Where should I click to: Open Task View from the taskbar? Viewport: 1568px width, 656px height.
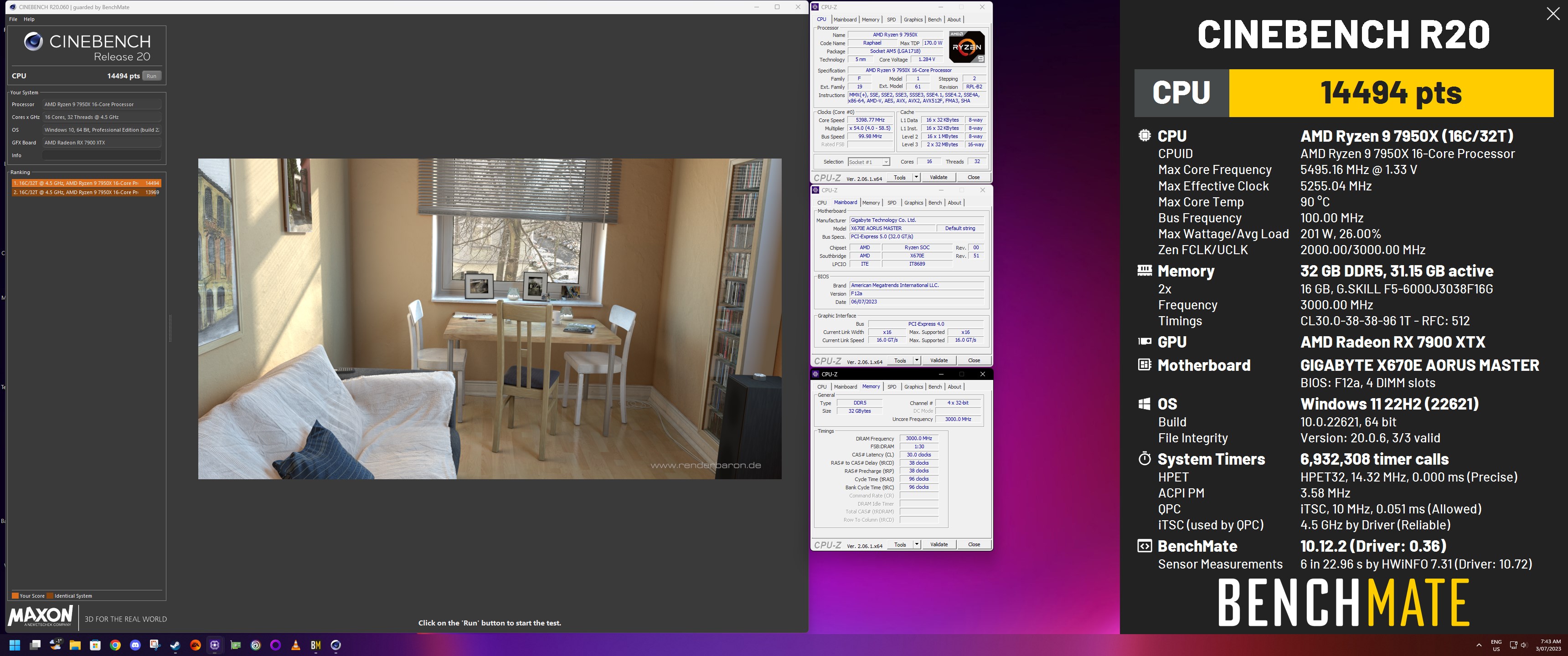click(x=35, y=645)
